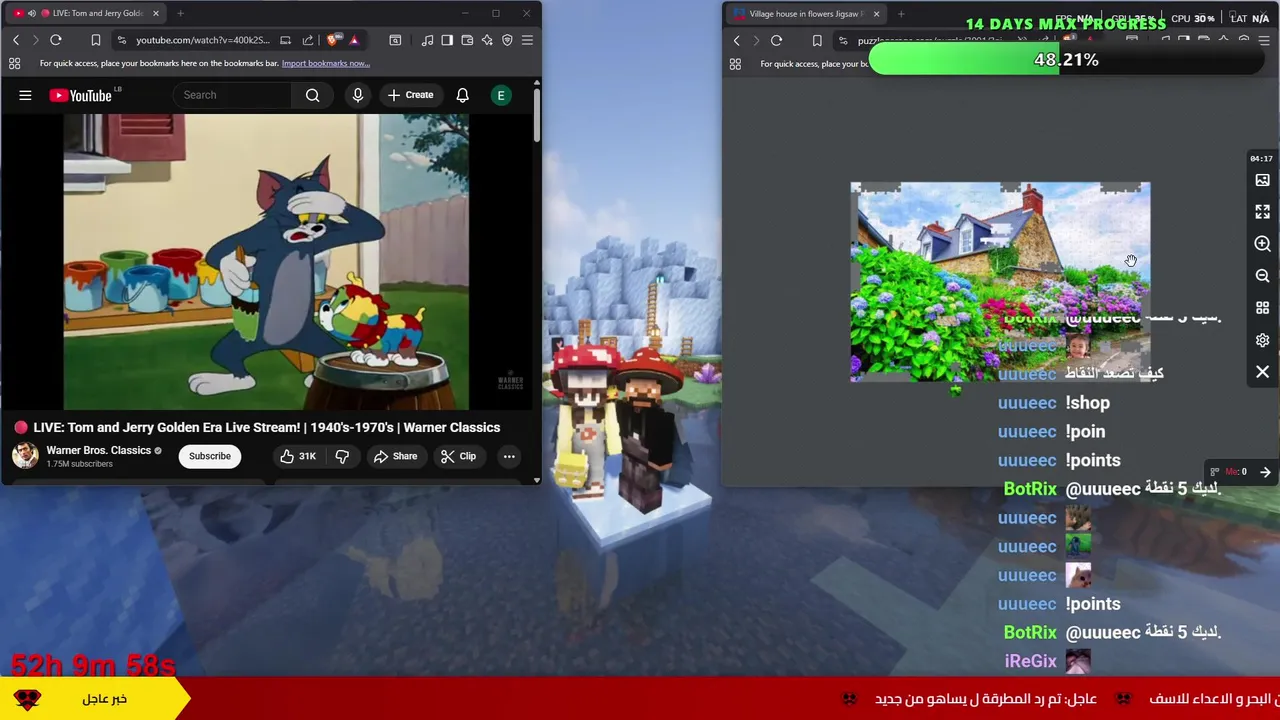The height and width of the screenshot is (720, 1280).
Task: Open the music playlist icon in the YouTube window toolbar
Action: point(427,40)
